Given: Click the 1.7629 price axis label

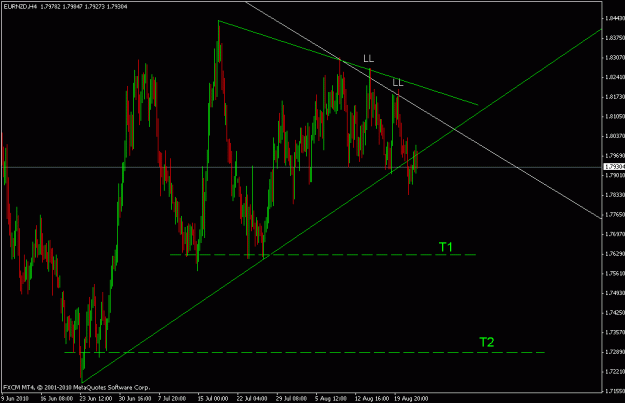Looking at the screenshot, I should 615,254.
